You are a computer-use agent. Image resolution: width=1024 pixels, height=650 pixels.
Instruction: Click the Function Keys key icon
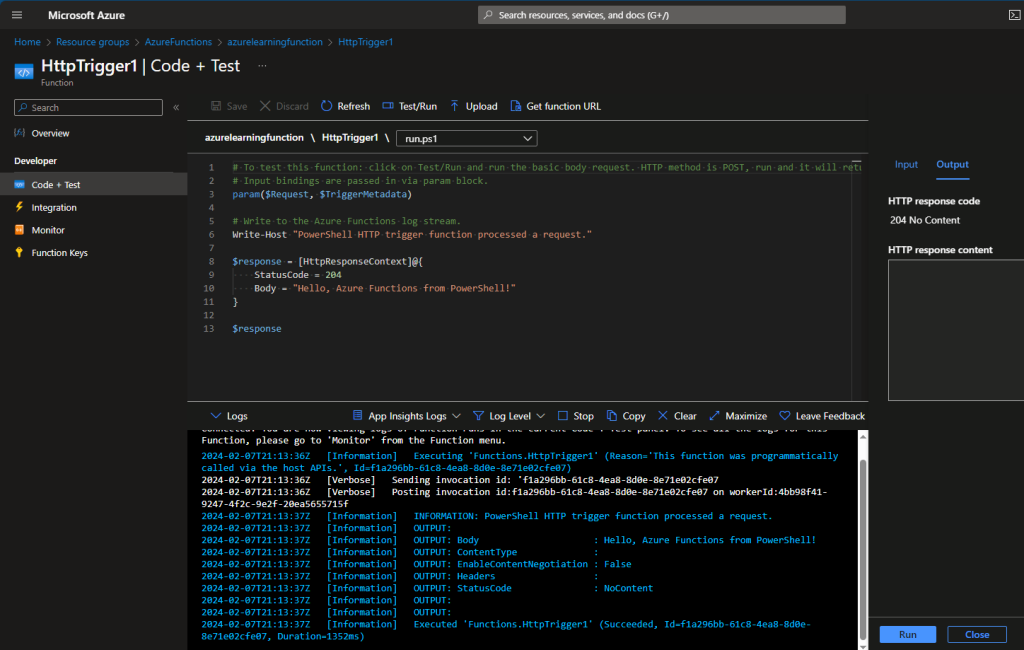(x=20, y=253)
